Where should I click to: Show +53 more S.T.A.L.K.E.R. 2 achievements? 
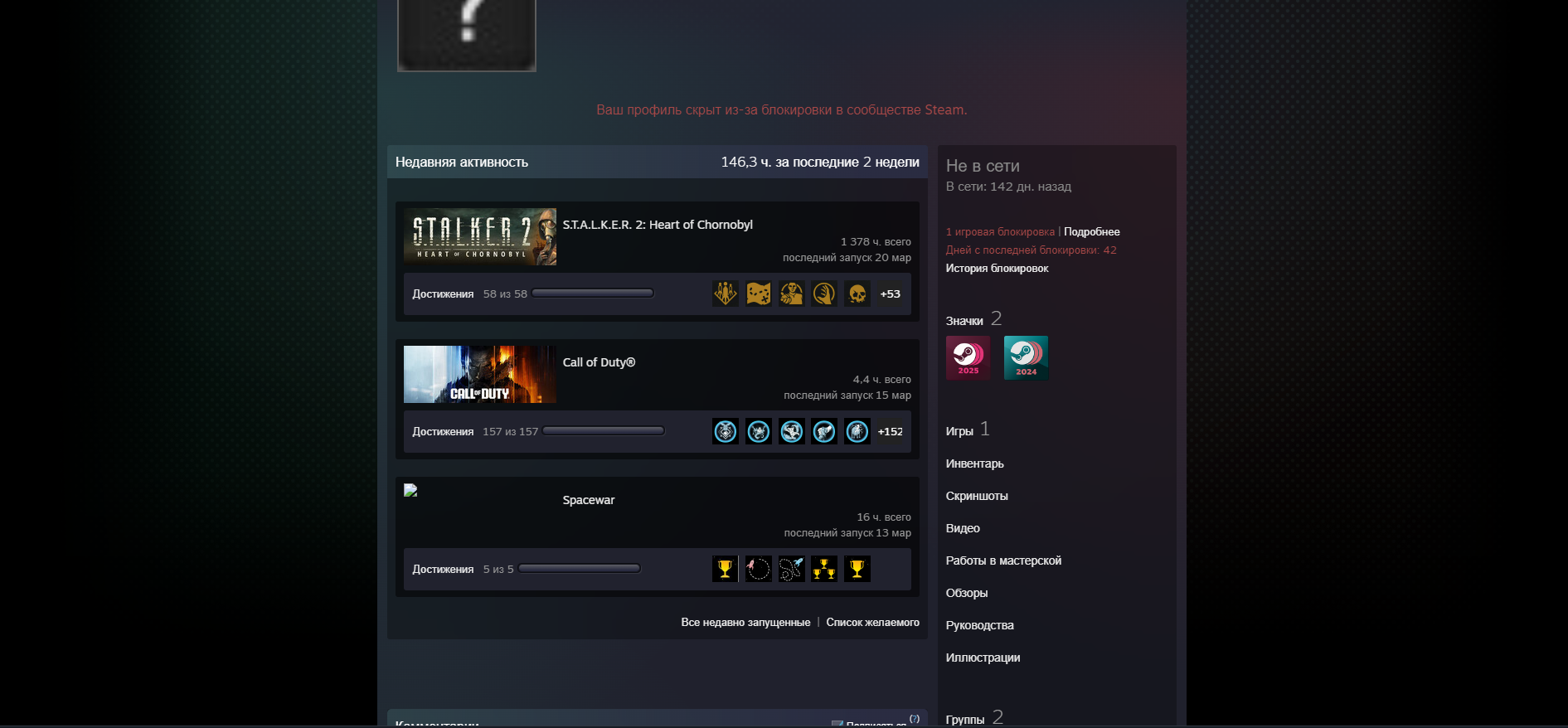891,294
